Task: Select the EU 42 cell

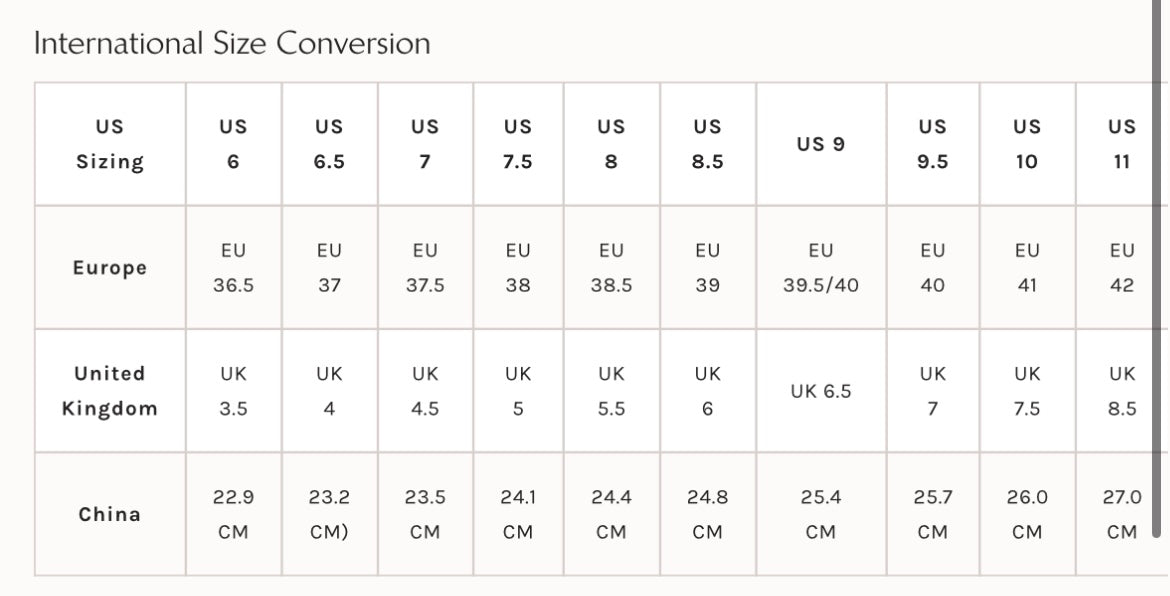Action: coord(1122,268)
